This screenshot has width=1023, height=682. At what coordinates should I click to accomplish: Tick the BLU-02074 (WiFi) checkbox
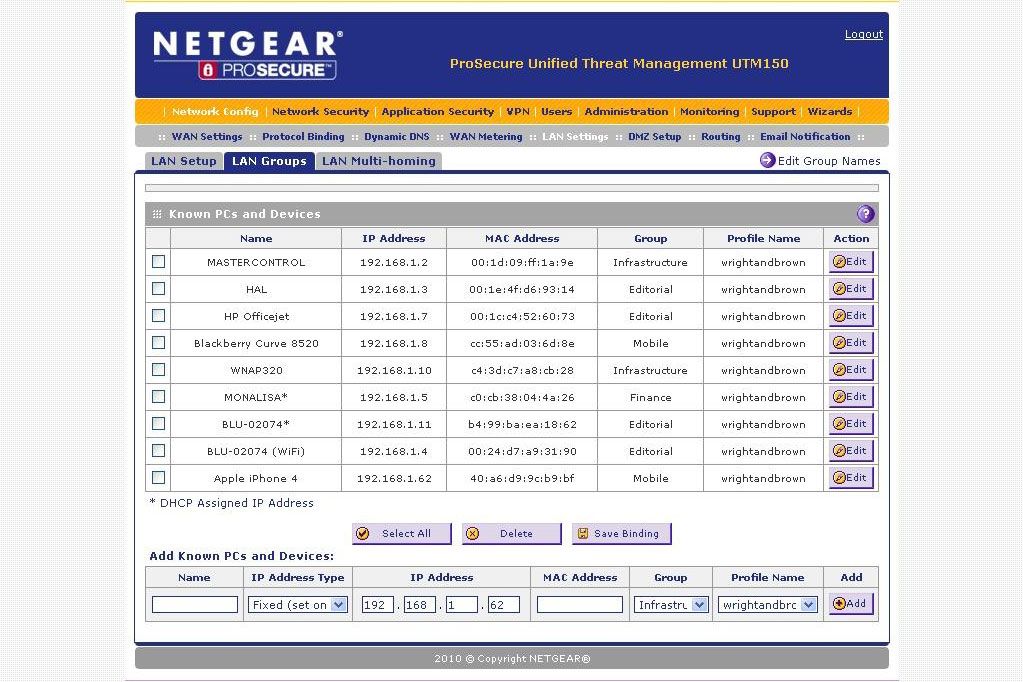(x=159, y=451)
